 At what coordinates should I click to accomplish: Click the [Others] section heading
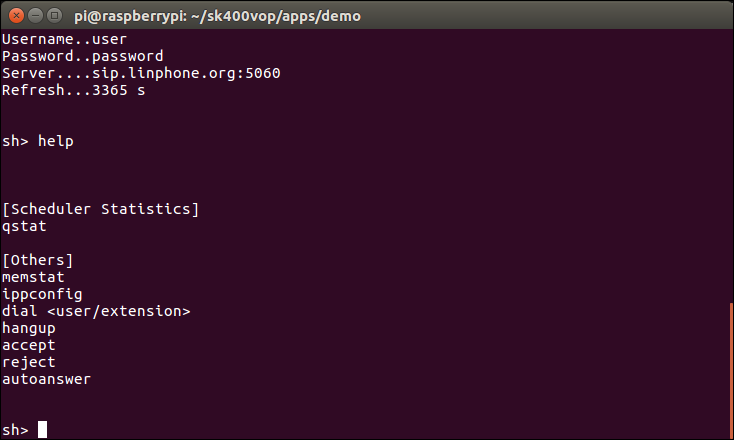(38, 260)
